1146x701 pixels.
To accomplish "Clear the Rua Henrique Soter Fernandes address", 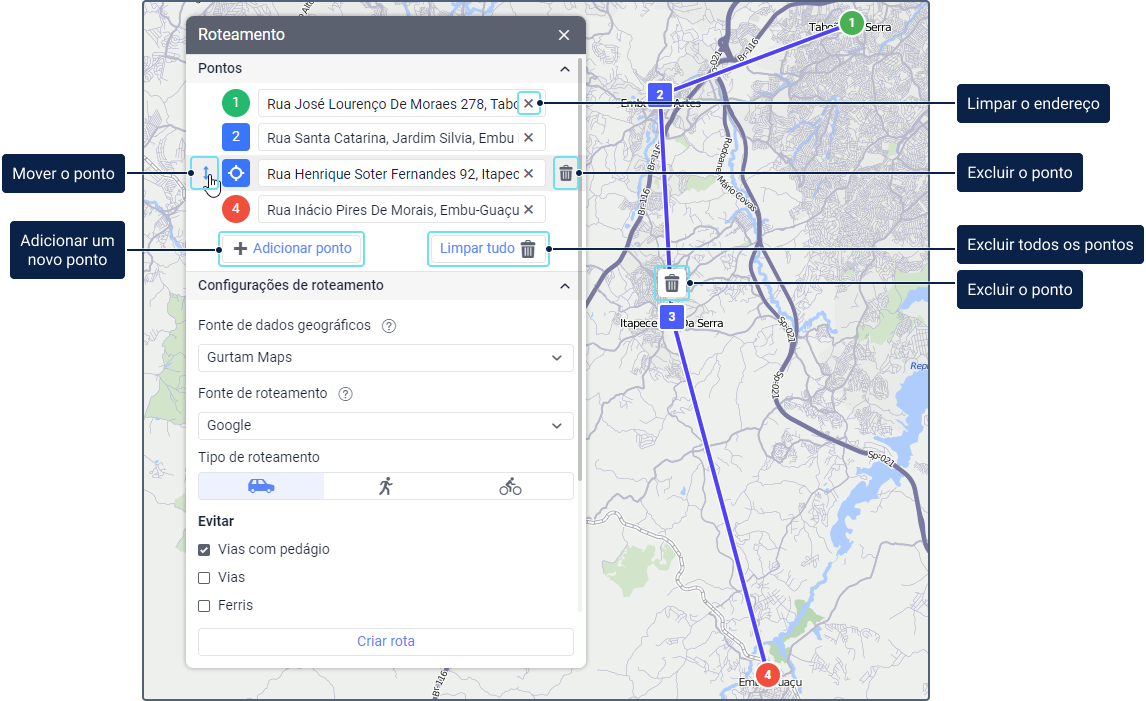I will click(528, 173).
